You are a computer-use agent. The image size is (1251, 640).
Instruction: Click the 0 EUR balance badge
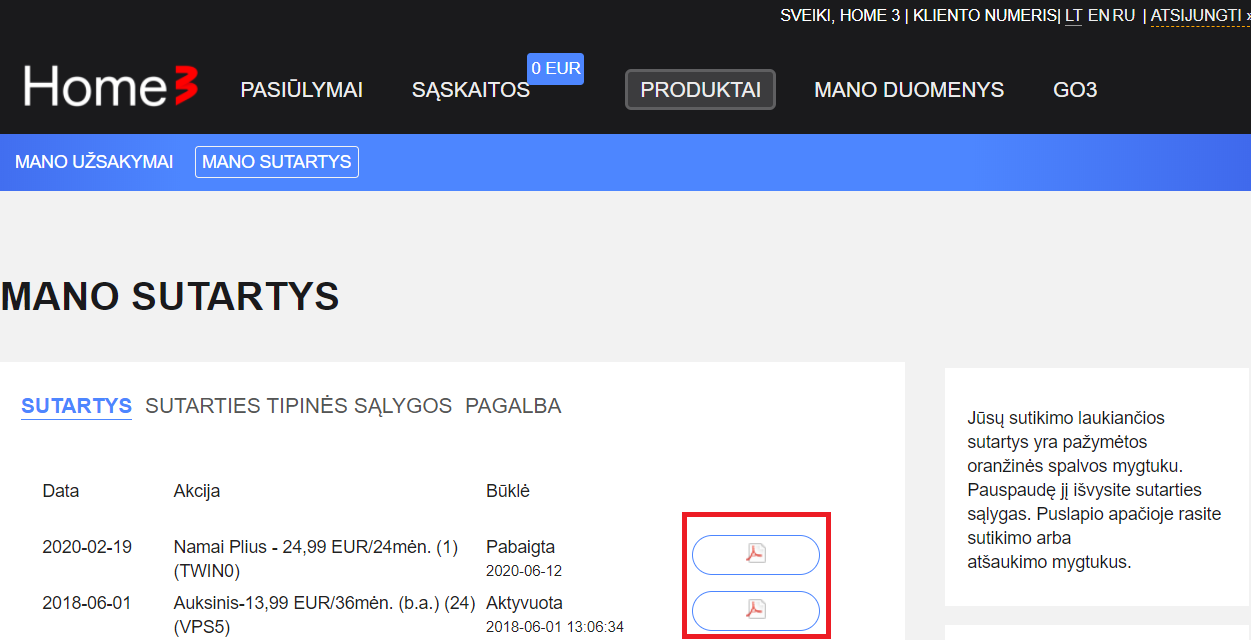pos(556,69)
